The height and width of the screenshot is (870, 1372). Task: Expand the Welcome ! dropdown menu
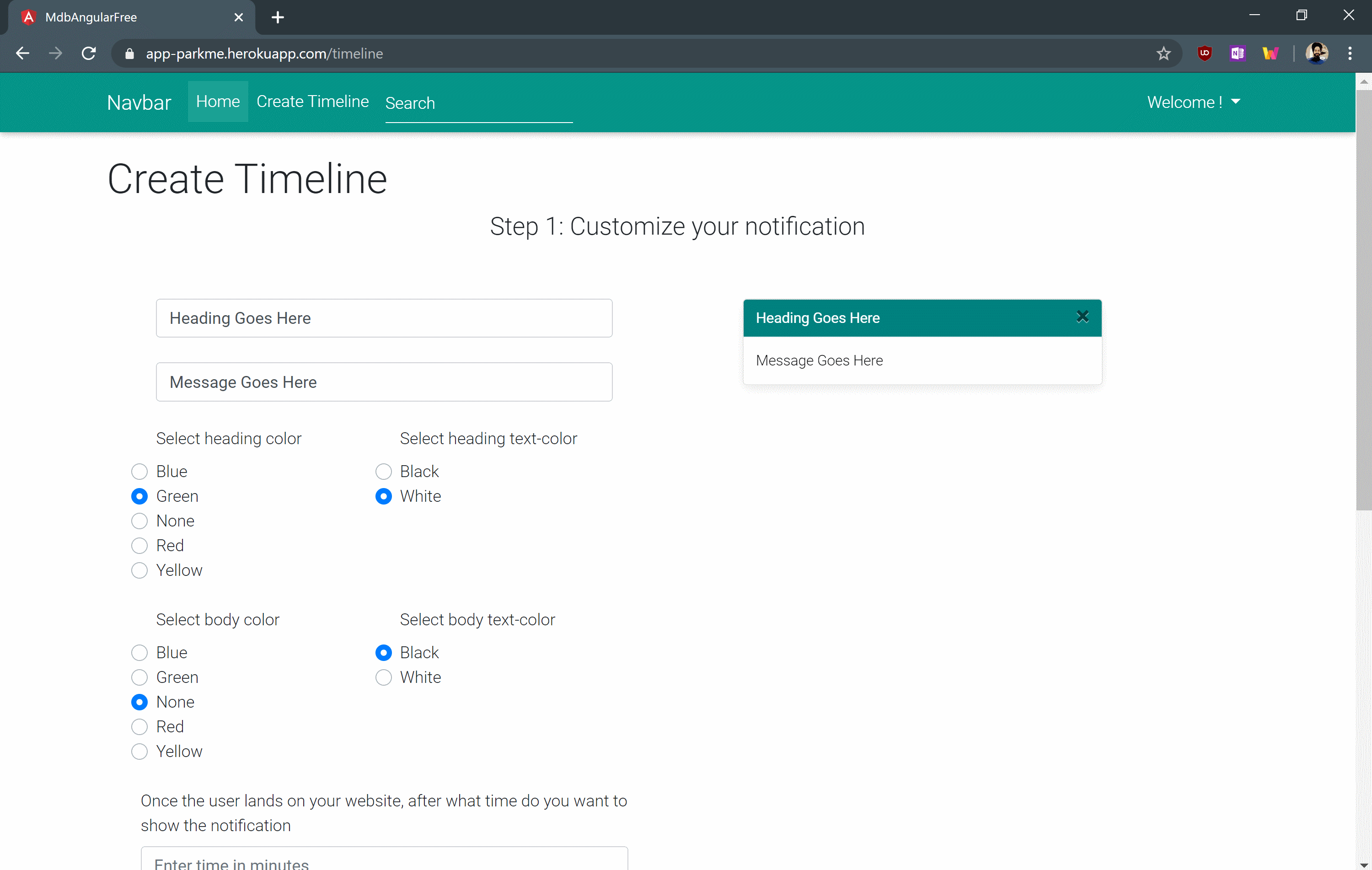click(x=1193, y=102)
